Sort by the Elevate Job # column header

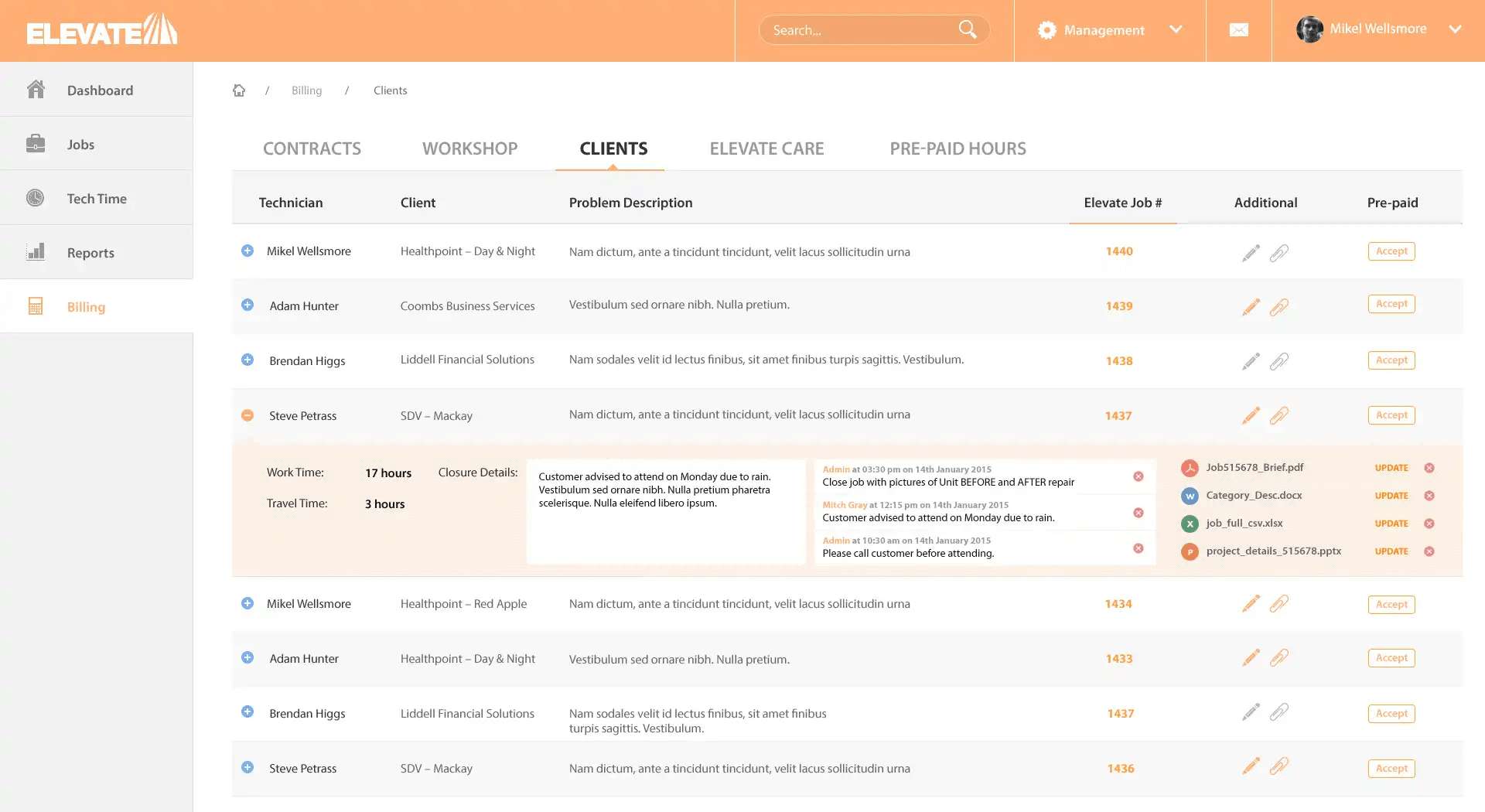1122,203
